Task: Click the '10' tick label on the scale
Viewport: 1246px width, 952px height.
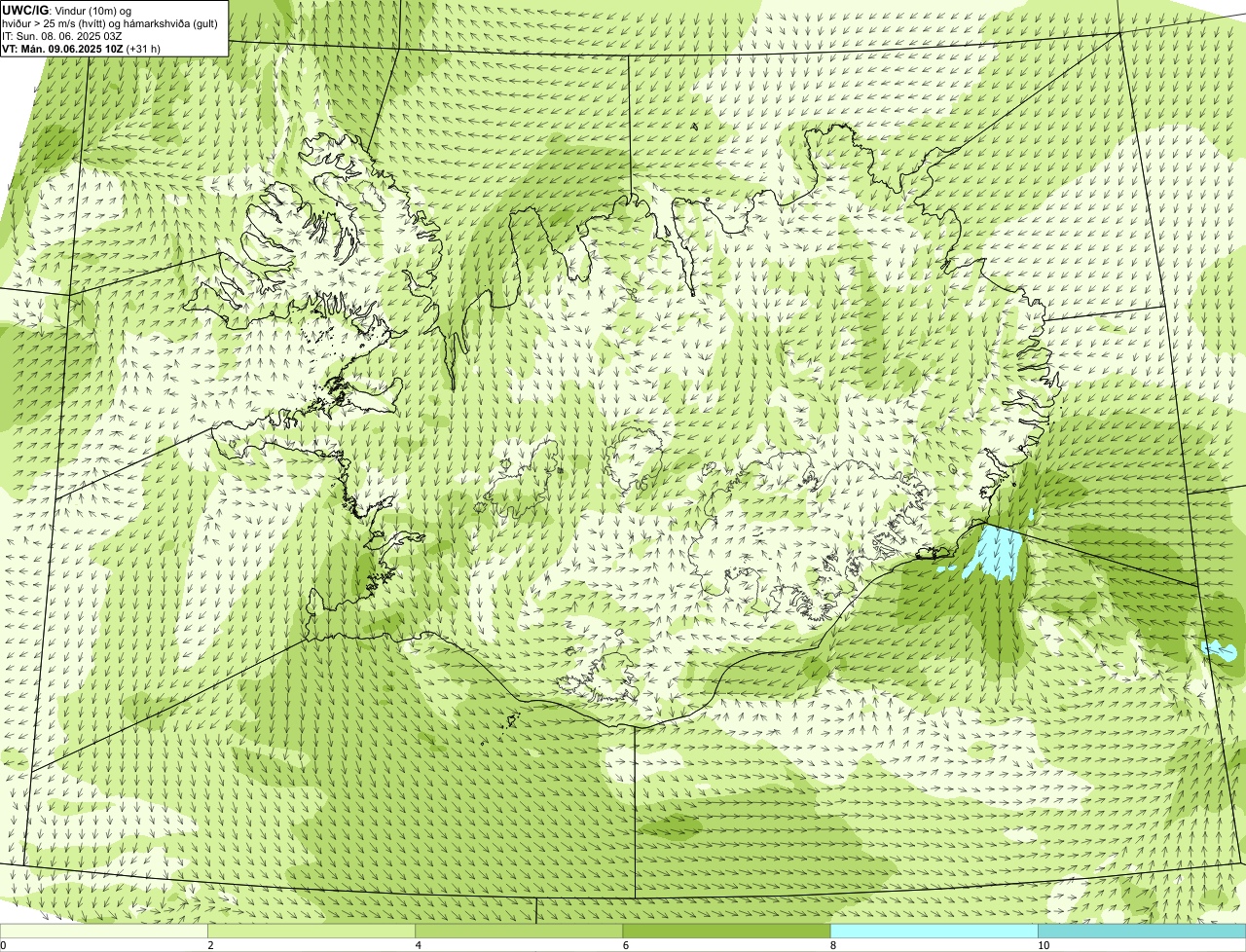Action: (1043, 945)
